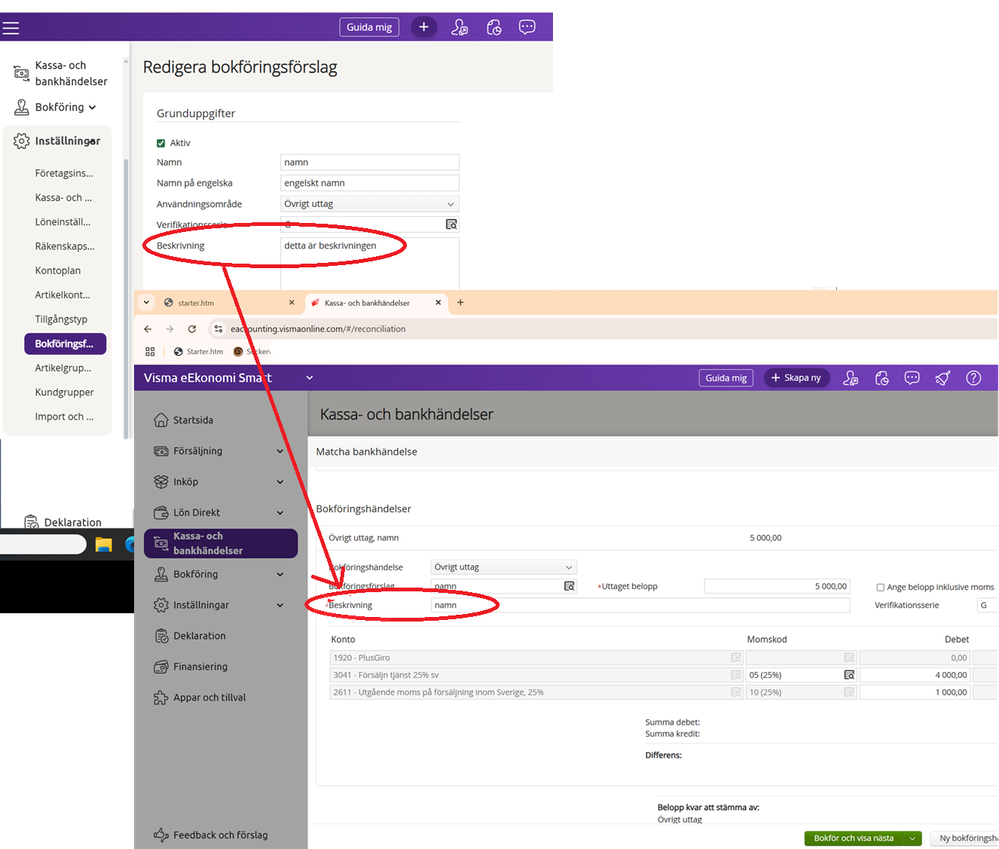Image resolution: width=999 pixels, height=849 pixels.
Task: Select Kontoplan in the settings menu
Action: pos(58,271)
